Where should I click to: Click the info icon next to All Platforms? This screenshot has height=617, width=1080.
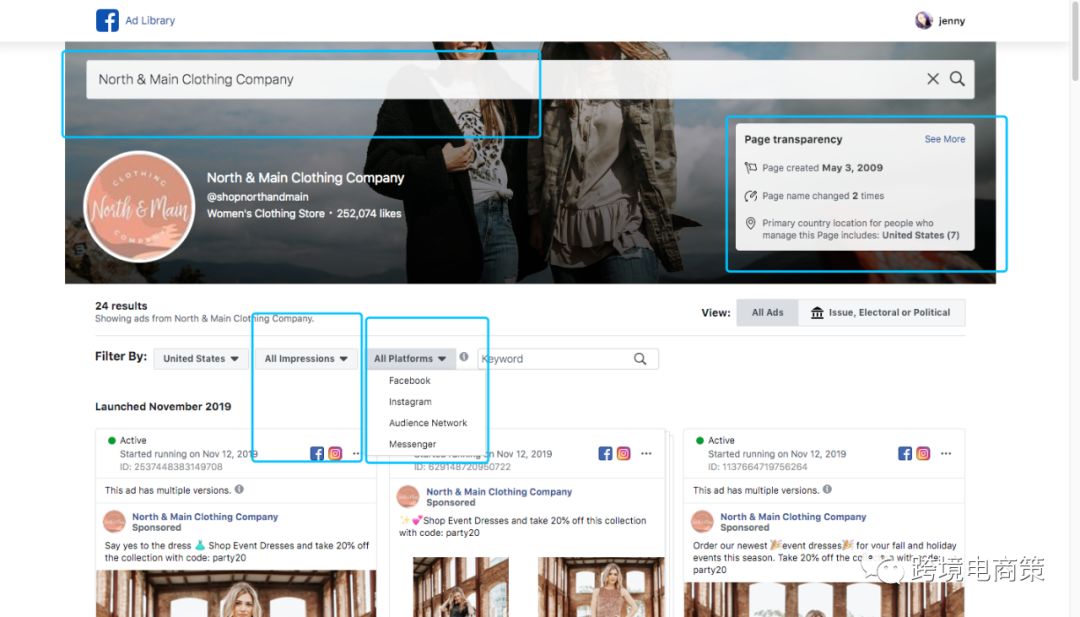pyautogui.click(x=464, y=357)
